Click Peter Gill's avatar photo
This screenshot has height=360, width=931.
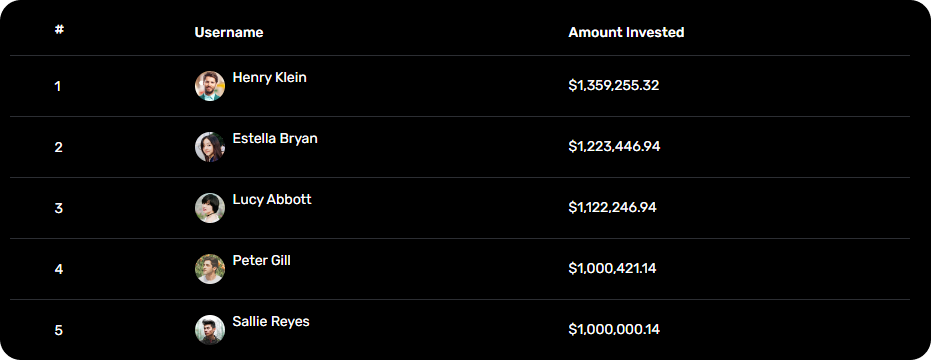pos(210,269)
